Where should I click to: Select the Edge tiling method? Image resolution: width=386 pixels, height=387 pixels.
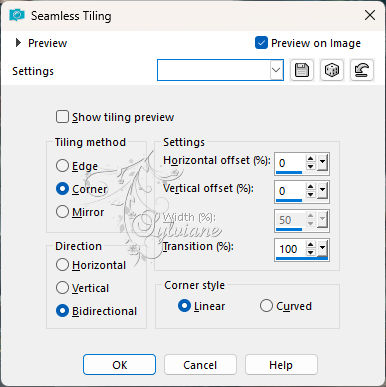pyautogui.click(x=62, y=166)
